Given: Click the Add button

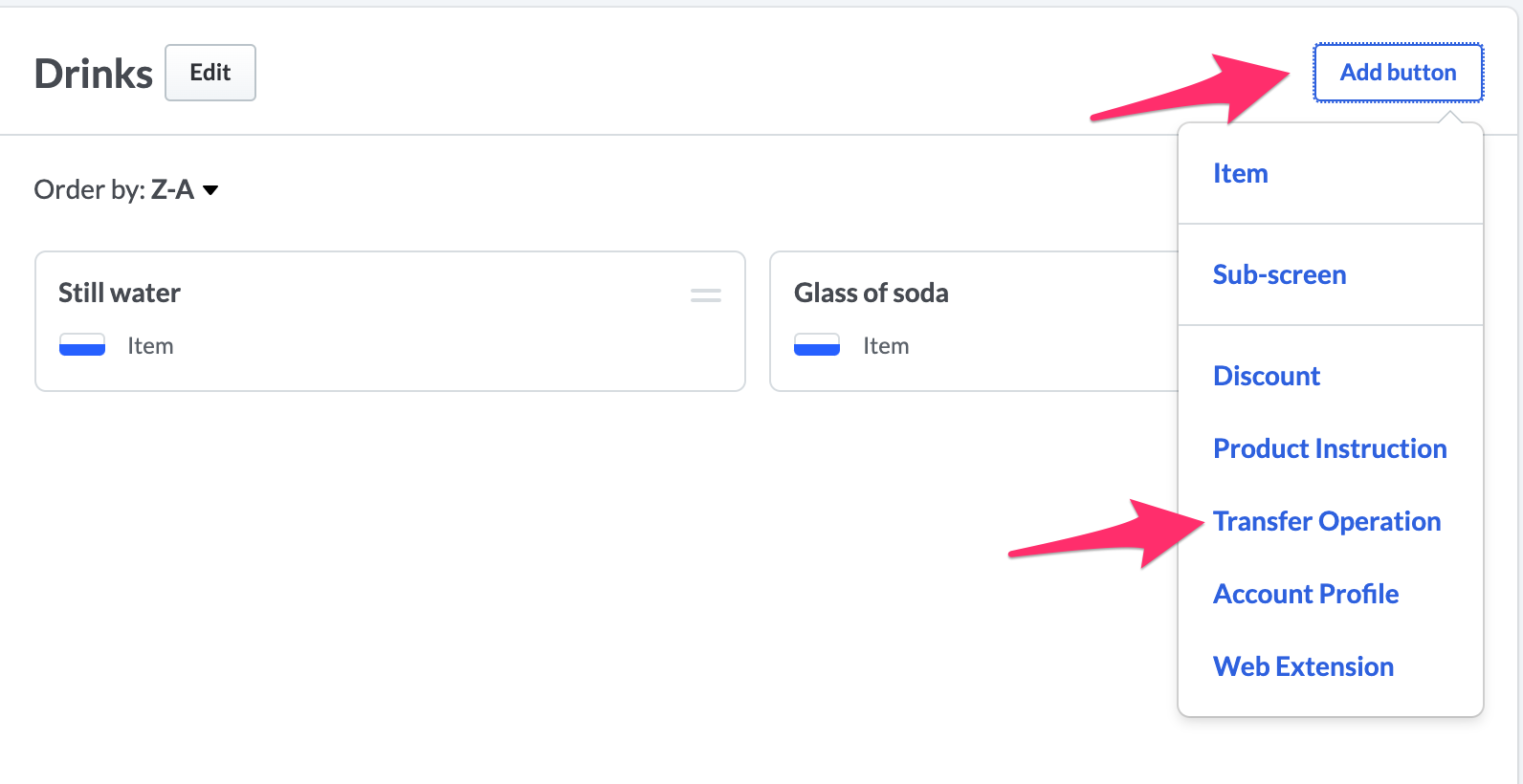Looking at the screenshot, I should click(x=1399, y=73).
